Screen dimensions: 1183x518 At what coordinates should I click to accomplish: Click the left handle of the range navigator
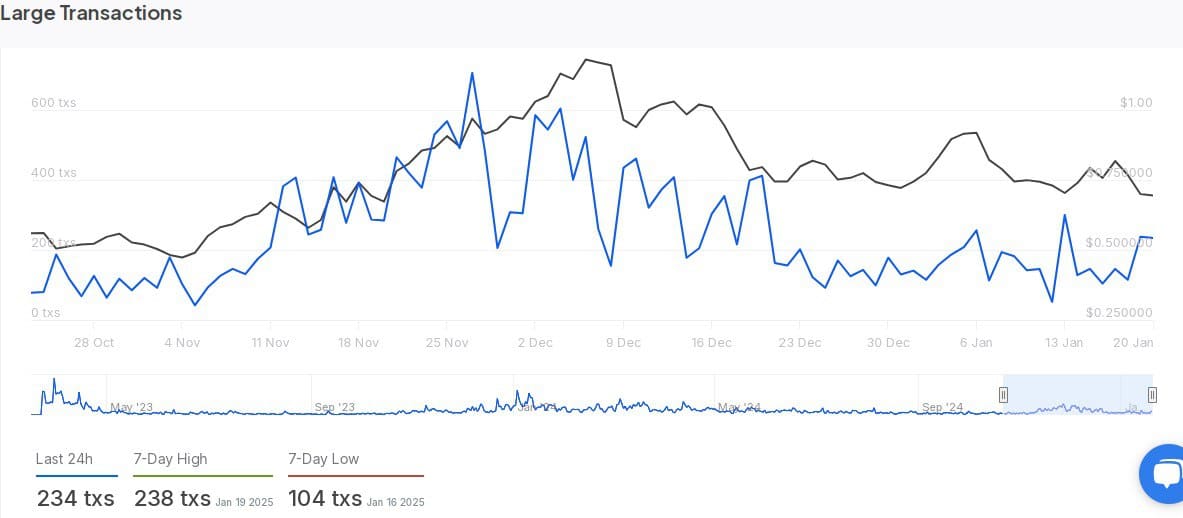1003,395
